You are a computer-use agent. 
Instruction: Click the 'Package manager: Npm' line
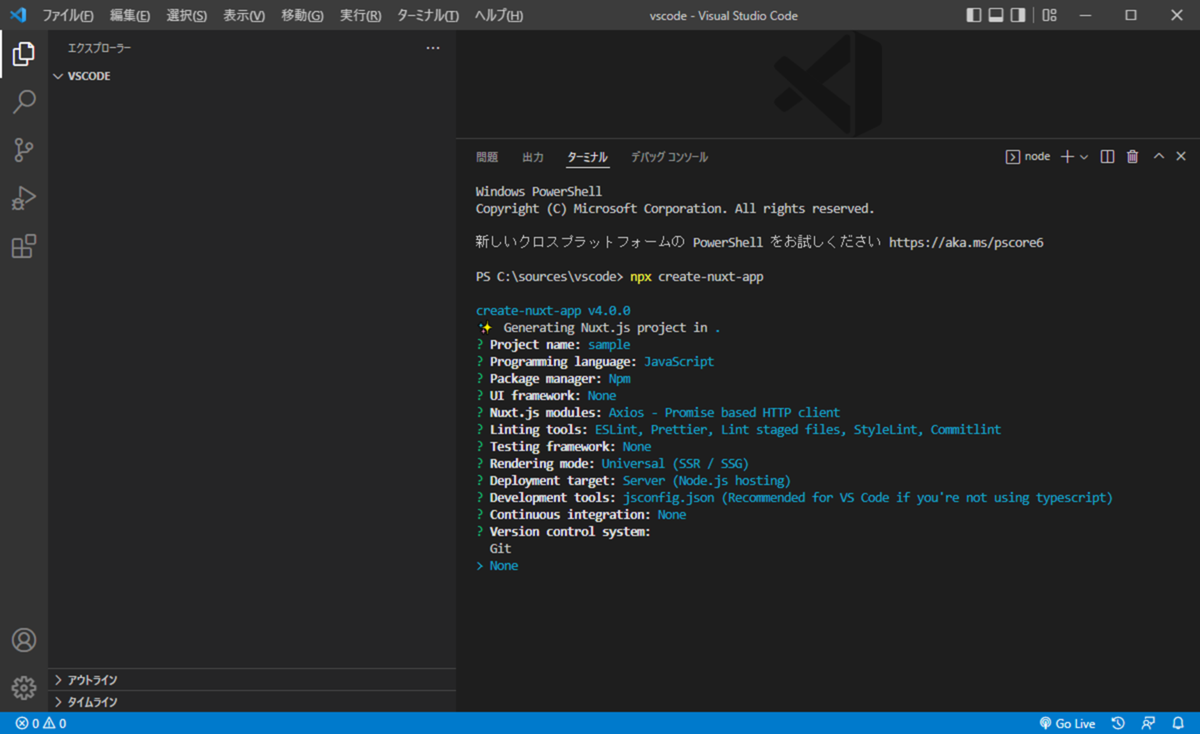(553, 379)
